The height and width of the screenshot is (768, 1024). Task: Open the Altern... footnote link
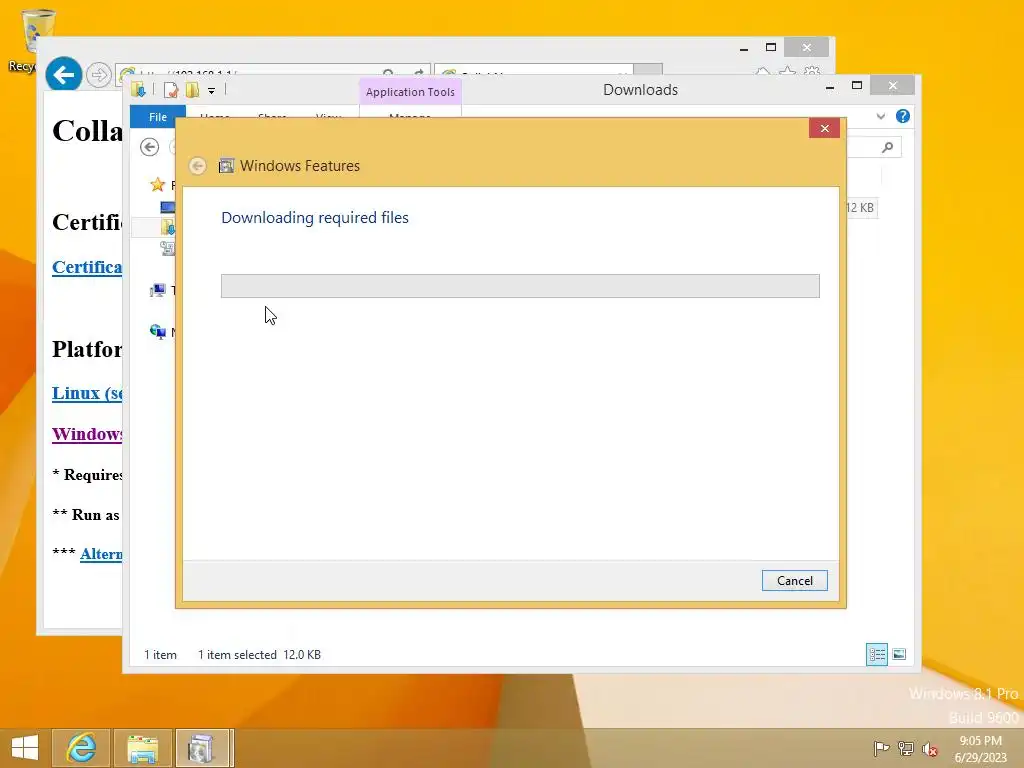click(x=101, y=554)
